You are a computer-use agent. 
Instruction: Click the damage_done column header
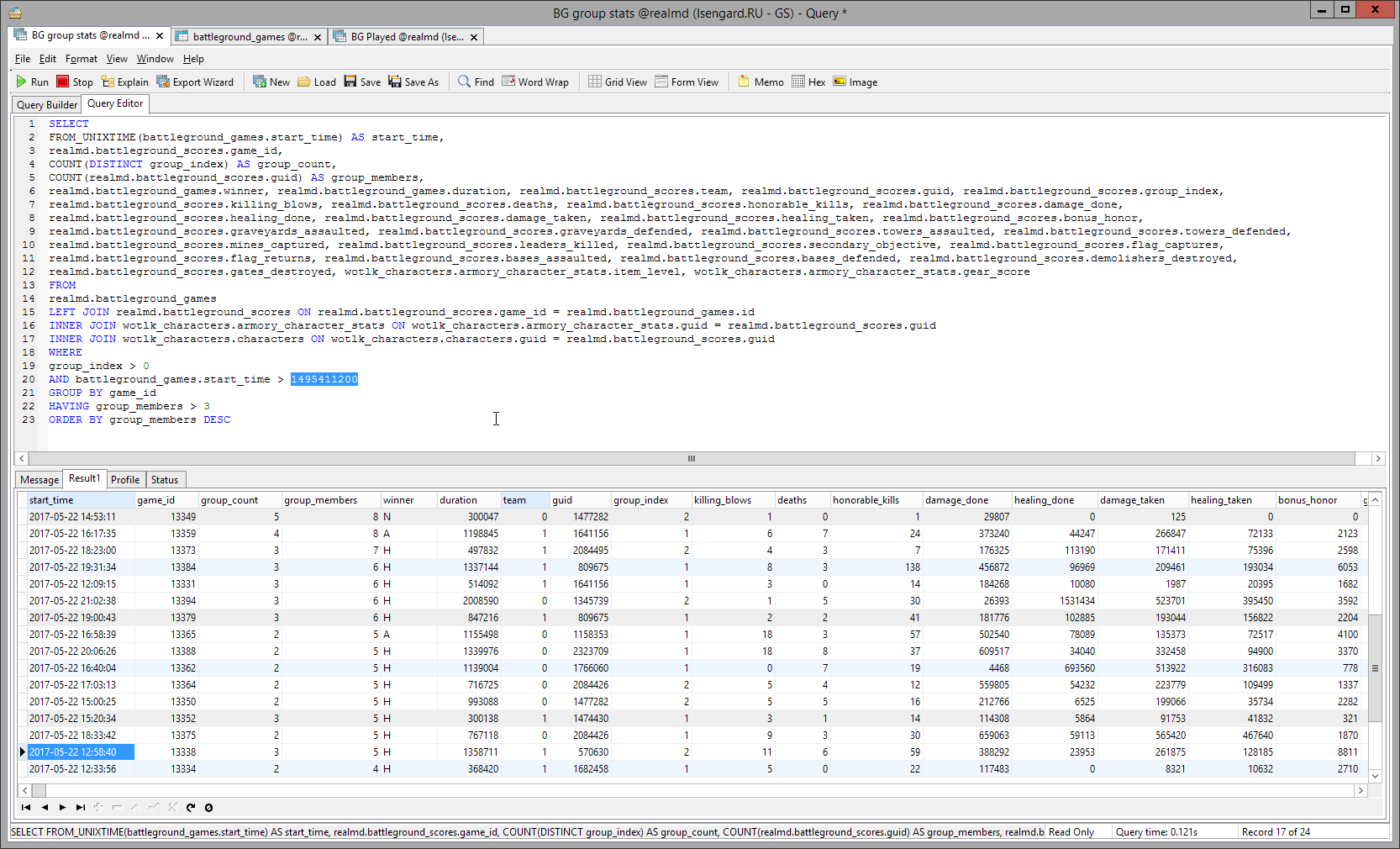click(967, 500)
